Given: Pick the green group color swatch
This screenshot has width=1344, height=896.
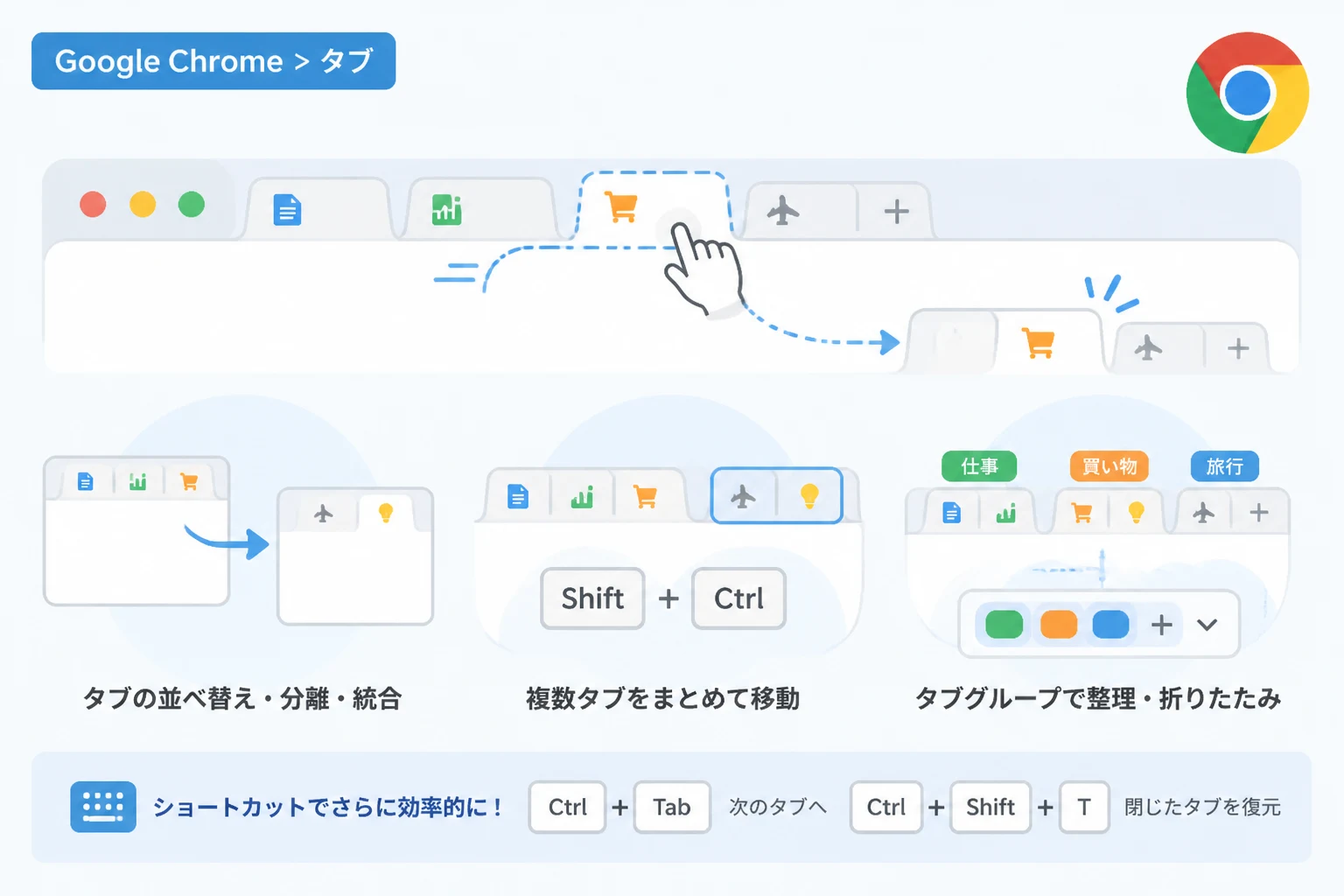Looking at the screenshot, I should 1004,625.
